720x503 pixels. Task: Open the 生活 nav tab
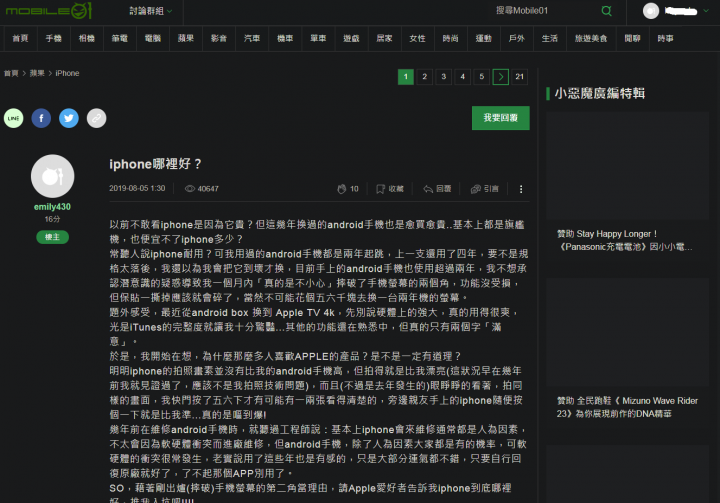click(x=549, y=38)
